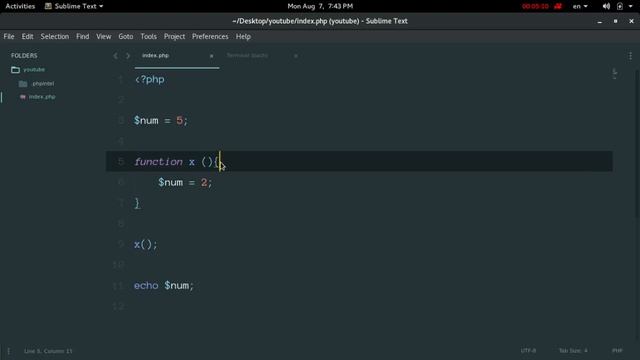Viewport: 640px width, 360px height.
Task: Close the second faded tab
Action: coord(296,56)
